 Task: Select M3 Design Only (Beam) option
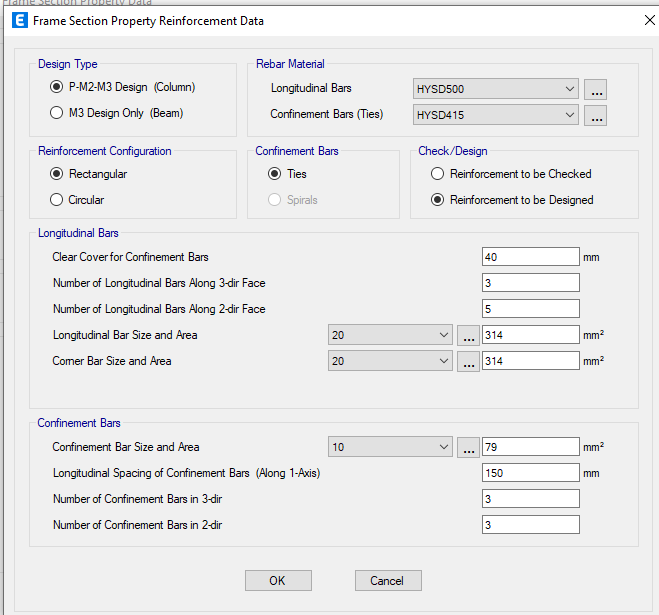56,113
